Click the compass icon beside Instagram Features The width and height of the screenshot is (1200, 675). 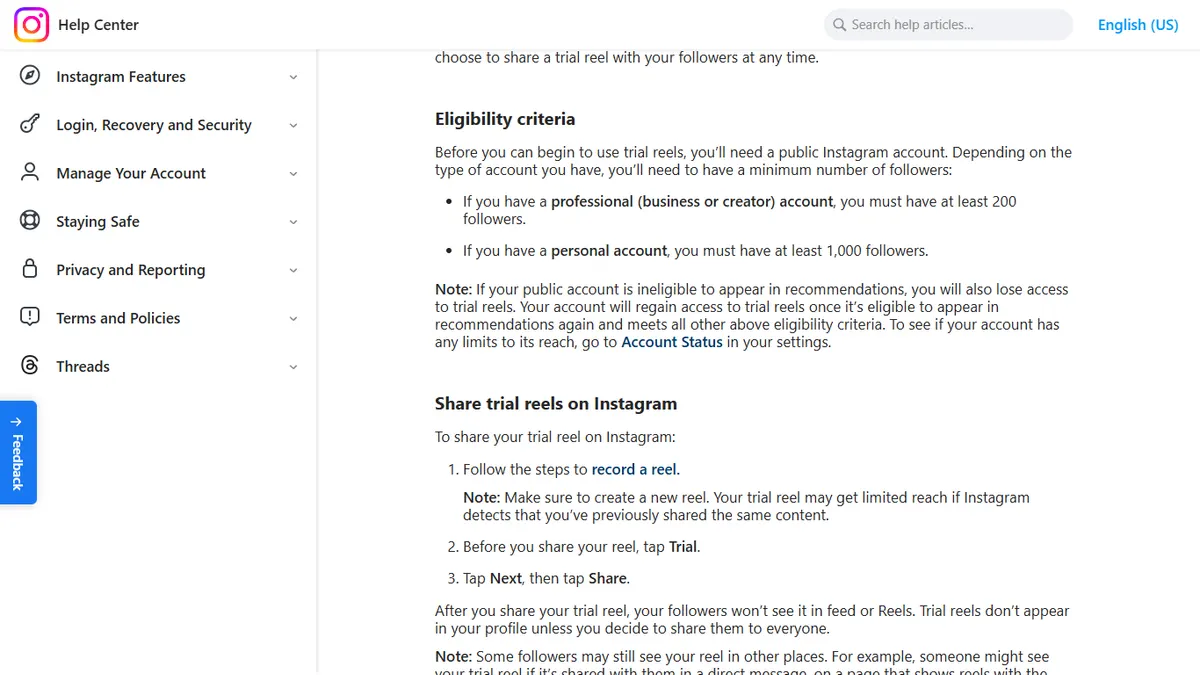pyautogui.click(x=30, y=76)
